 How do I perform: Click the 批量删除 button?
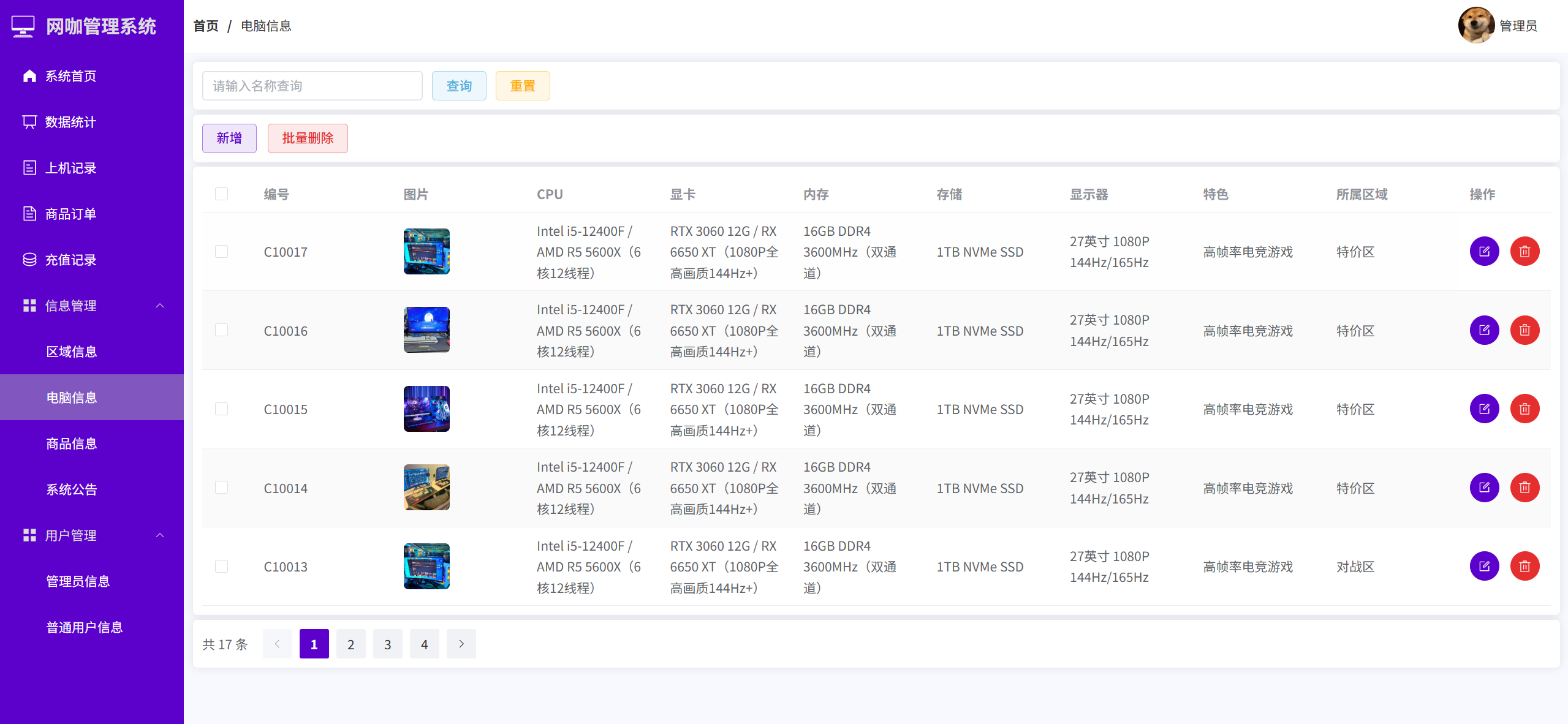click(x=307, y=138)
